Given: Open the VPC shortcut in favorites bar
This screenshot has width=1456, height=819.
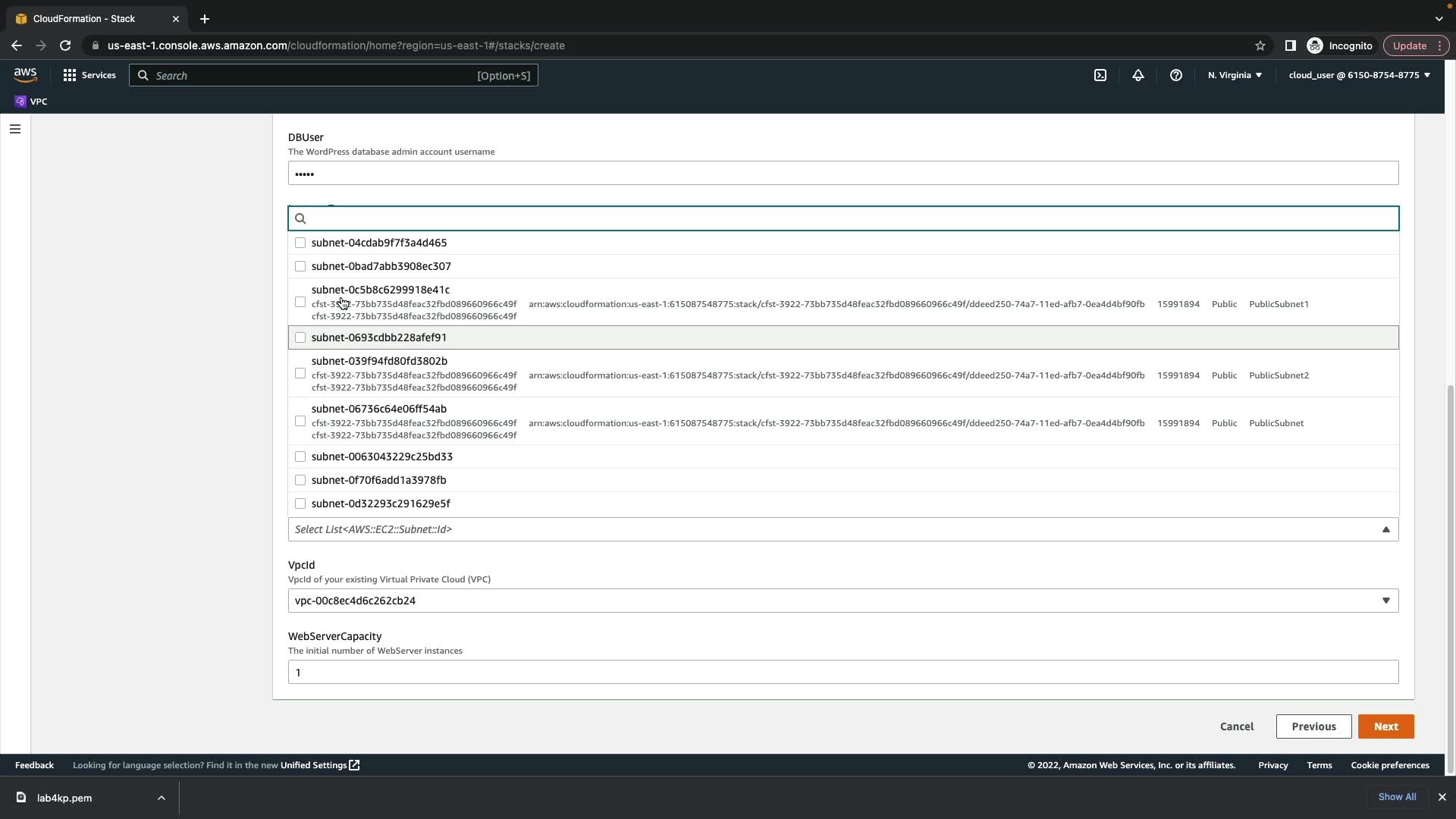Looking at the screenshot, I should [31, 102].
